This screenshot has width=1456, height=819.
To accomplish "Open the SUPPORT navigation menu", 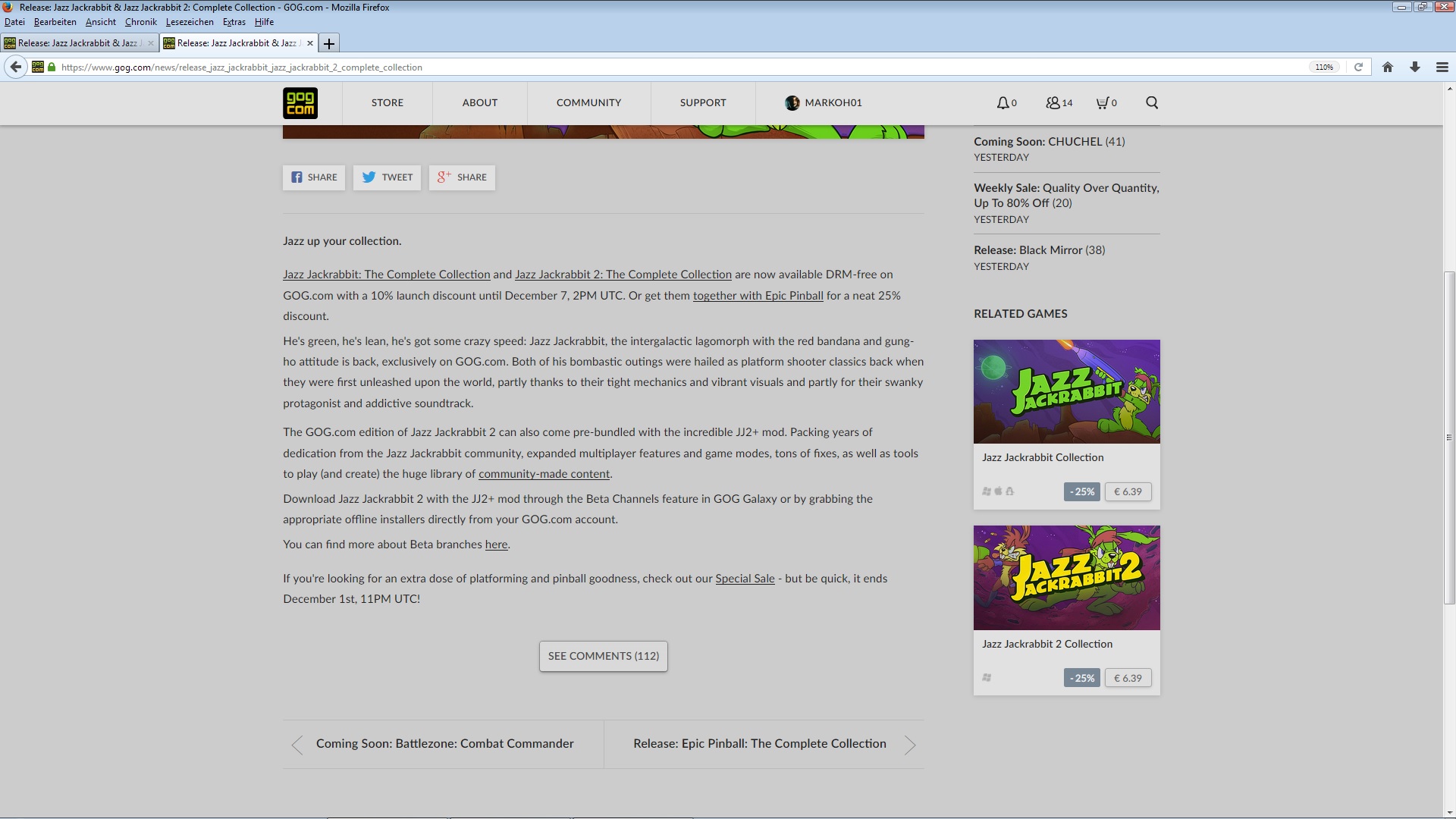I will pos(703,102).
